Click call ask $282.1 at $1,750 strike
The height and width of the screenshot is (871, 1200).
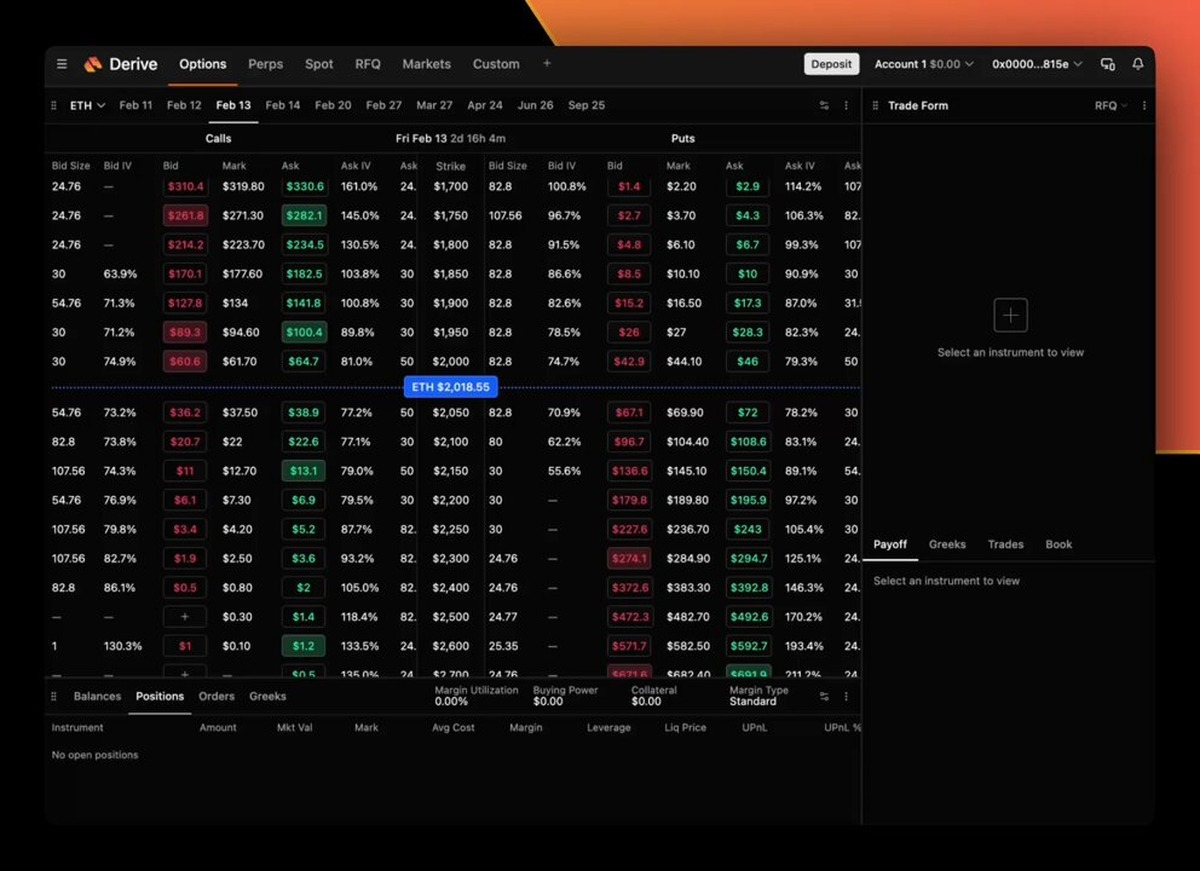pos(303,216)
